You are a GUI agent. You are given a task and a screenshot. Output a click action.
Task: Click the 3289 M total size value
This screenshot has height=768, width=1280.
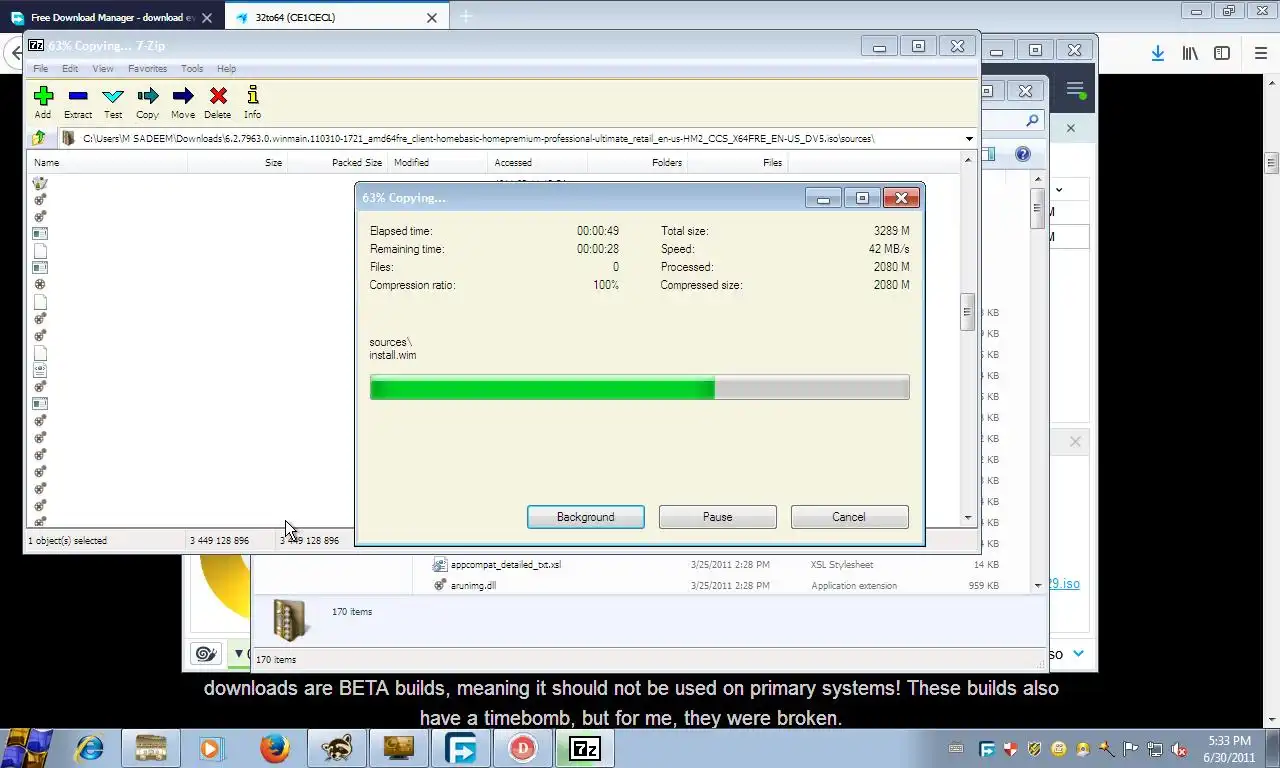[891, 231]
